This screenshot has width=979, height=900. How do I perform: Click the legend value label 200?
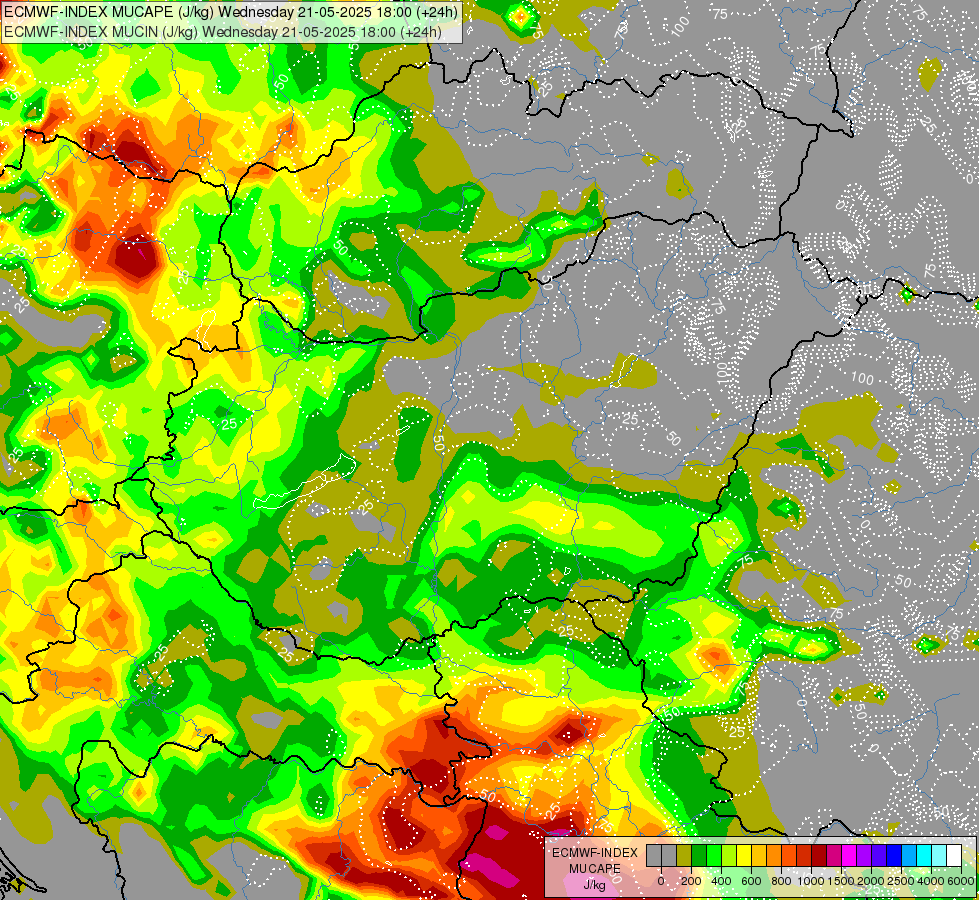(x=691, y=881)
